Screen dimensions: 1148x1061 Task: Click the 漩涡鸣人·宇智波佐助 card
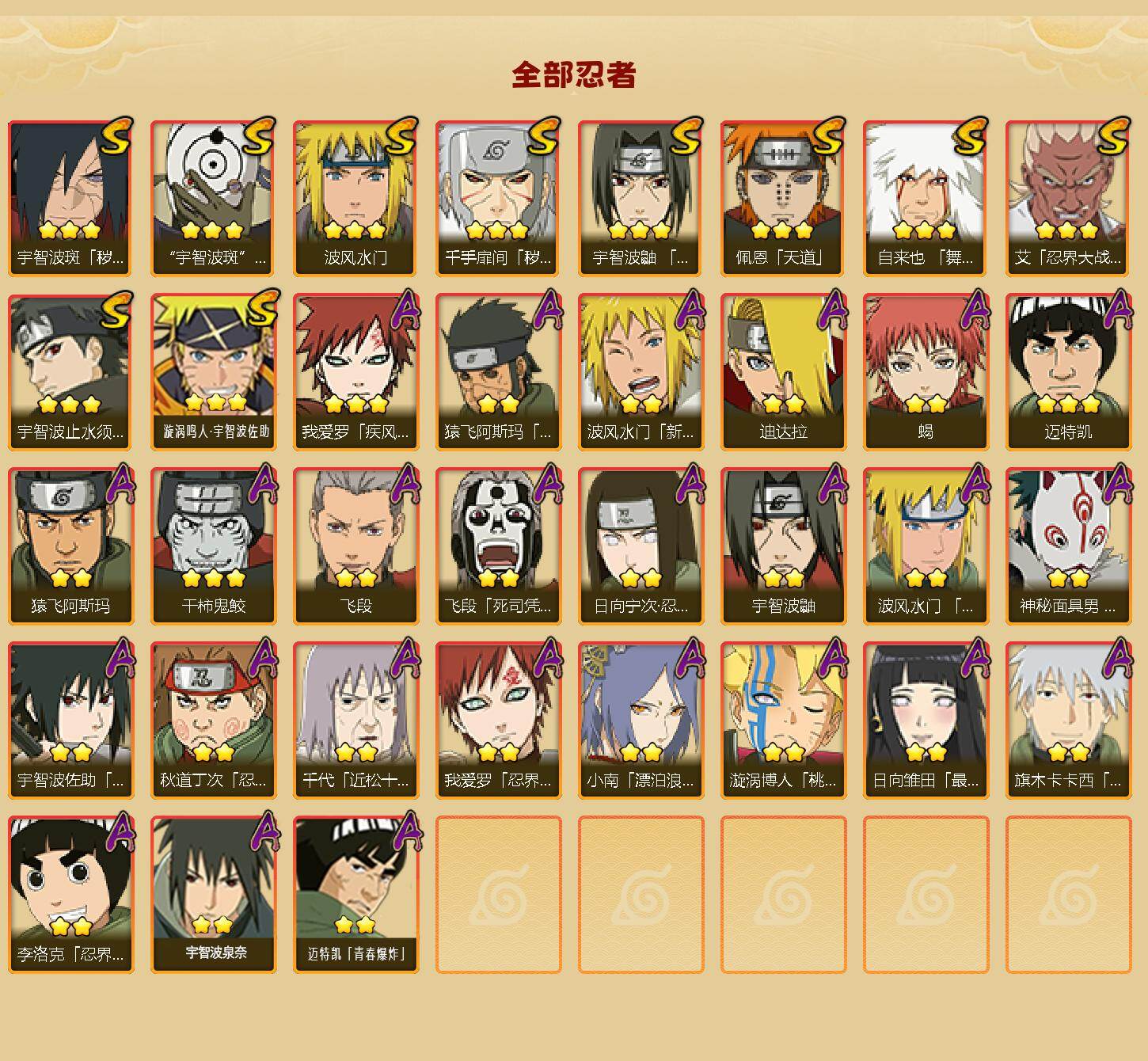tap(213, 372)
